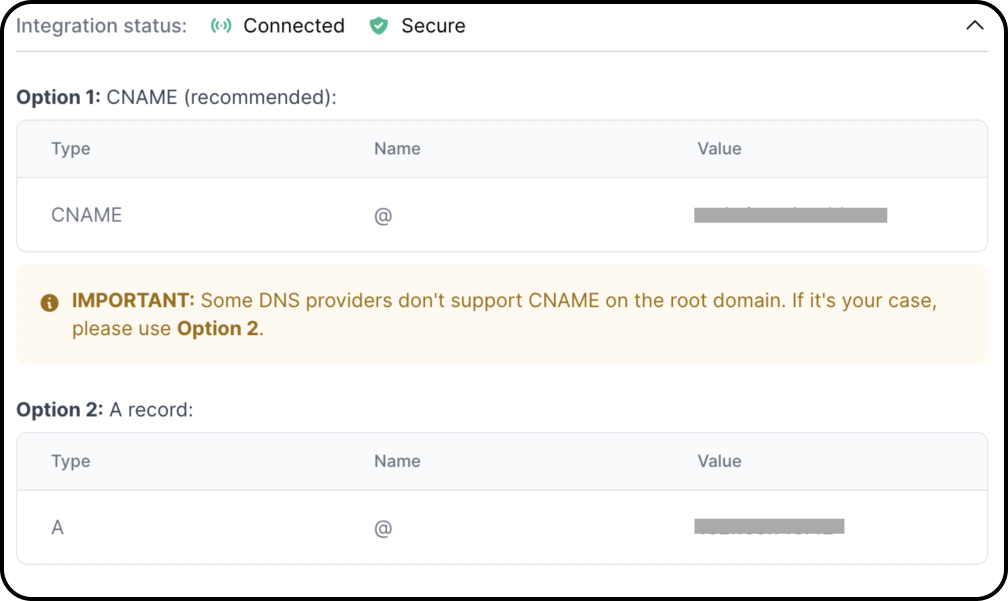1008x601 pixels.
Task: Collapse the Integration status panel chevron
Action: tap(975, 26)
